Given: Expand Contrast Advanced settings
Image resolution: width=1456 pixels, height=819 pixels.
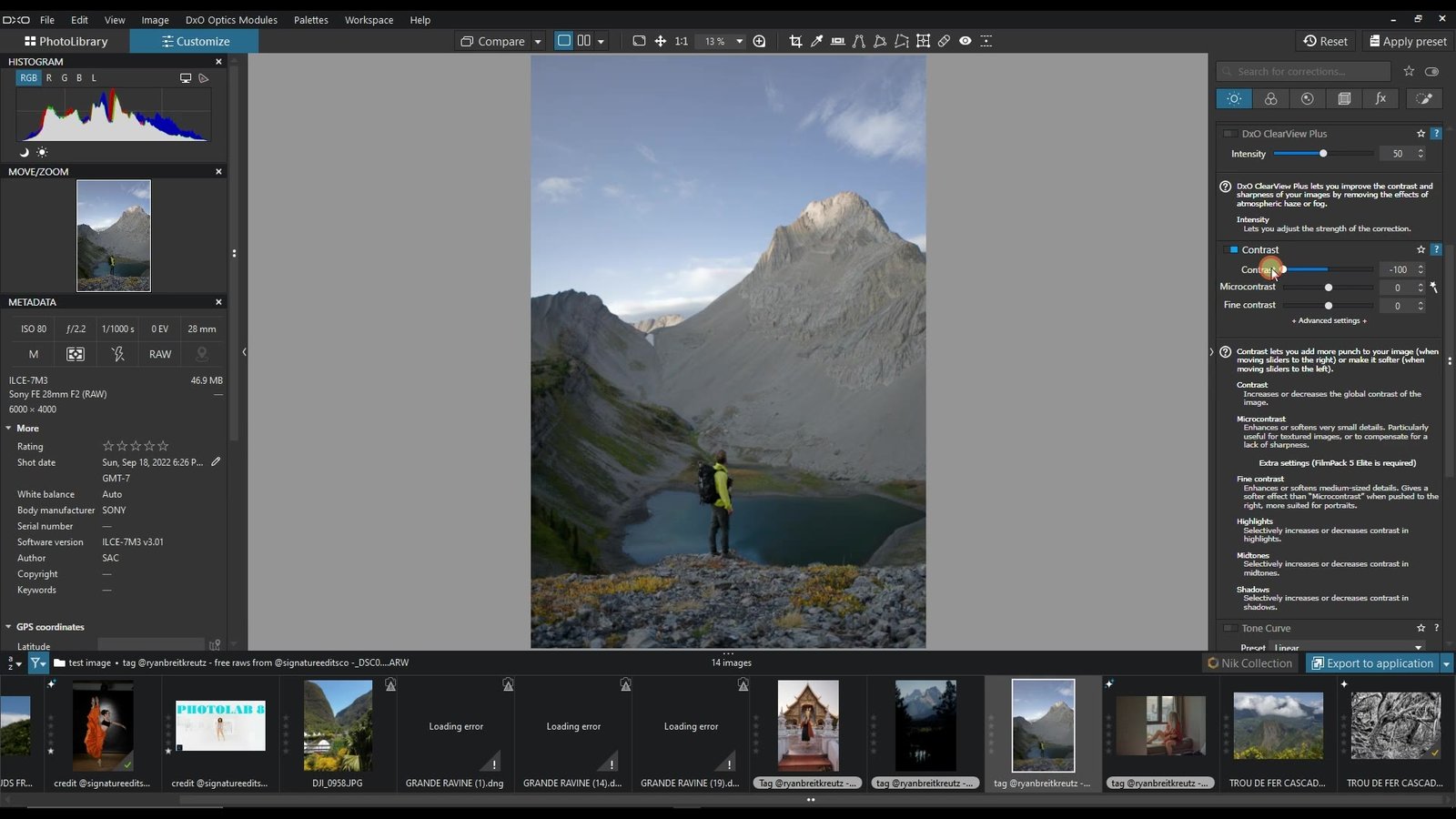Looking at the screenshot, I should click(1330, 320).
